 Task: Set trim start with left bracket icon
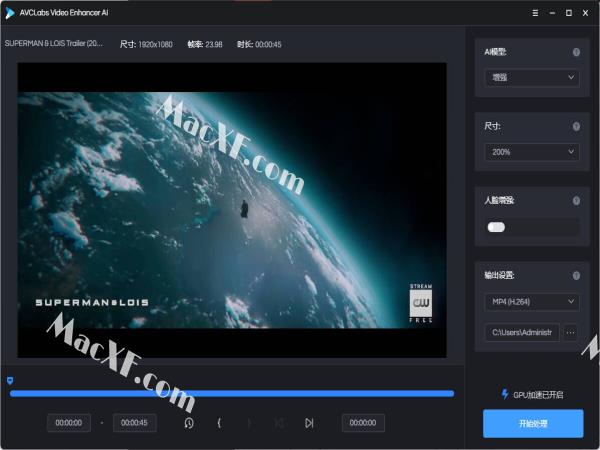point(219,423)
